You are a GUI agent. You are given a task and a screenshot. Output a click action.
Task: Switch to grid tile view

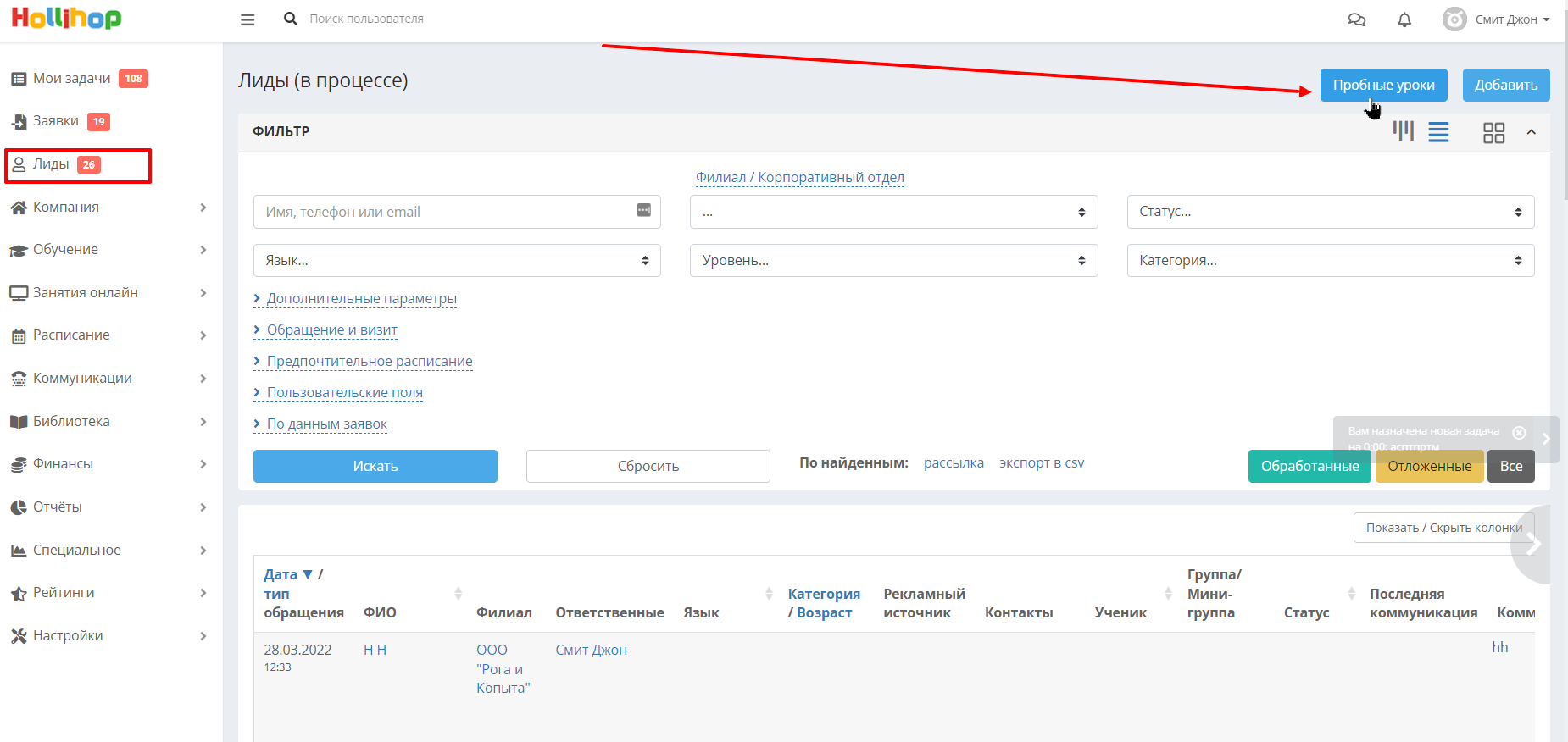(x=1493, y=133)
